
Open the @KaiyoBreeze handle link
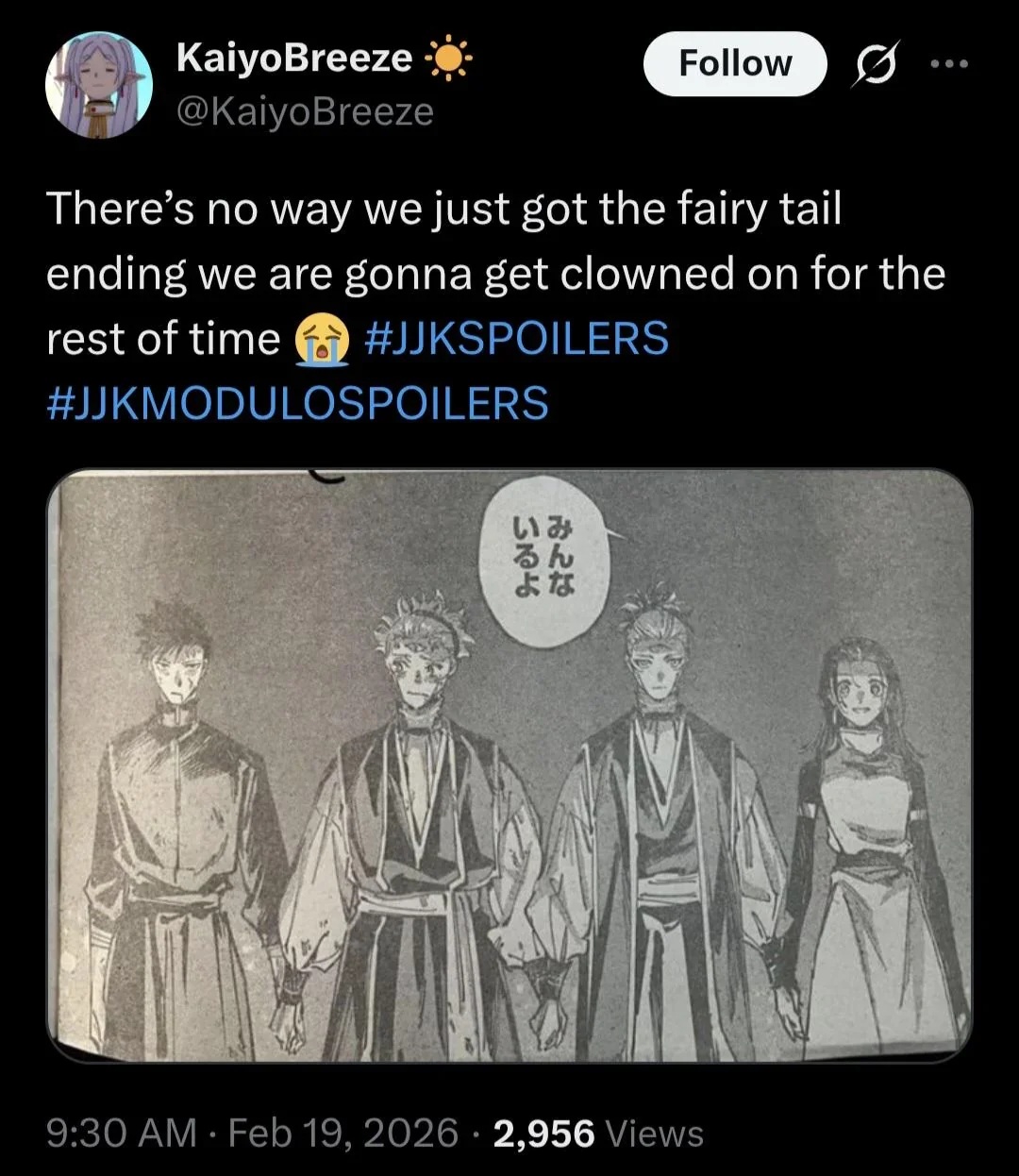click(x=305, y=113)
